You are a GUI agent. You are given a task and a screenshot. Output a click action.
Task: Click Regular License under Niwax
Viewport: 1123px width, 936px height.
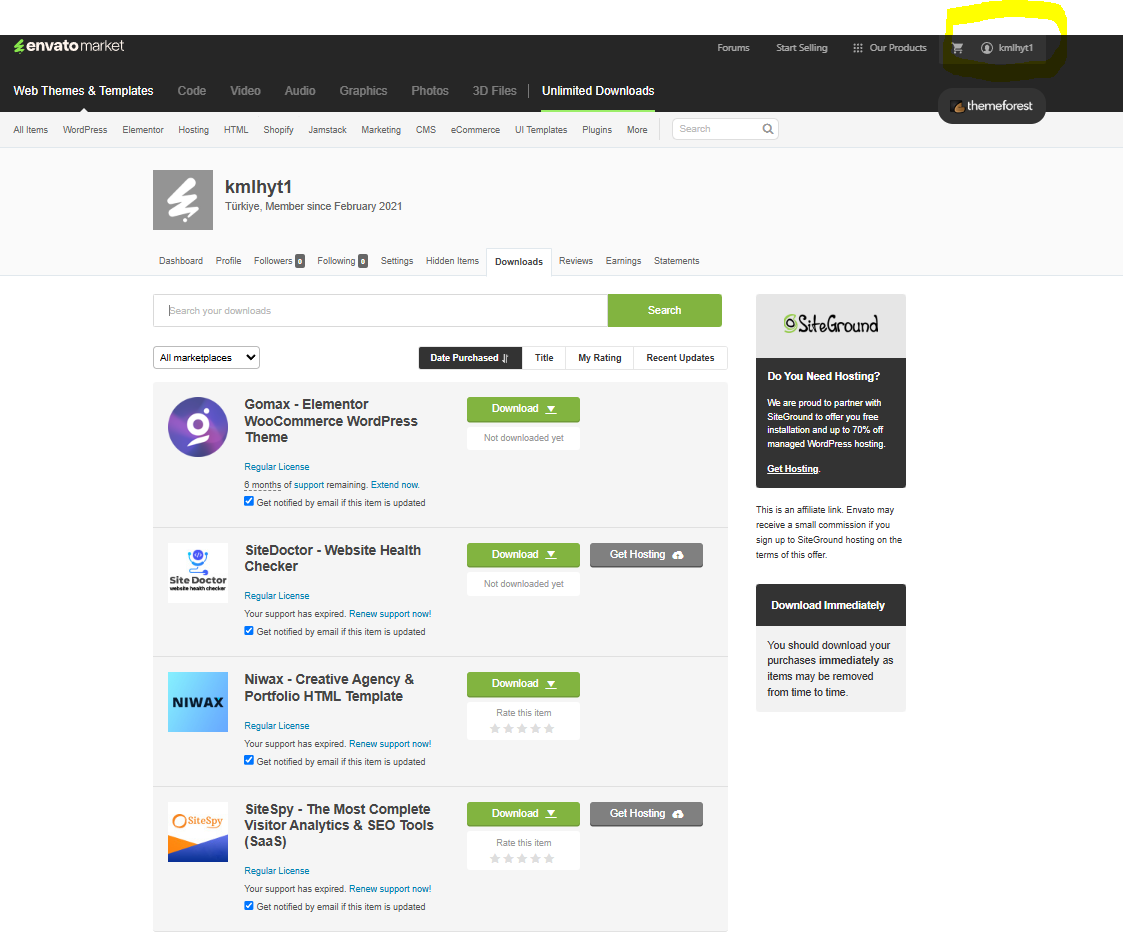276,725
